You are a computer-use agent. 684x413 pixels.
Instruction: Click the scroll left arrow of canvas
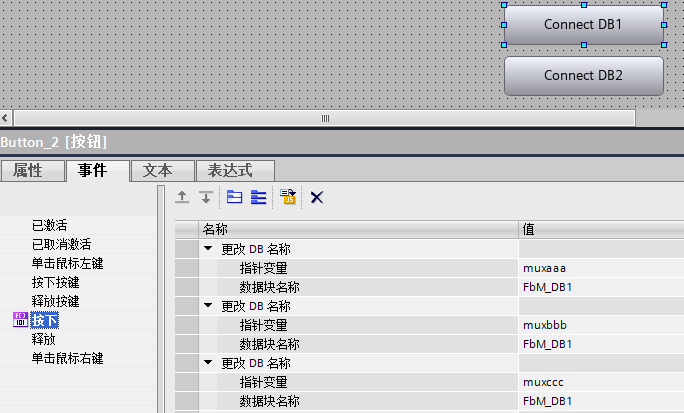pos(7,118)
